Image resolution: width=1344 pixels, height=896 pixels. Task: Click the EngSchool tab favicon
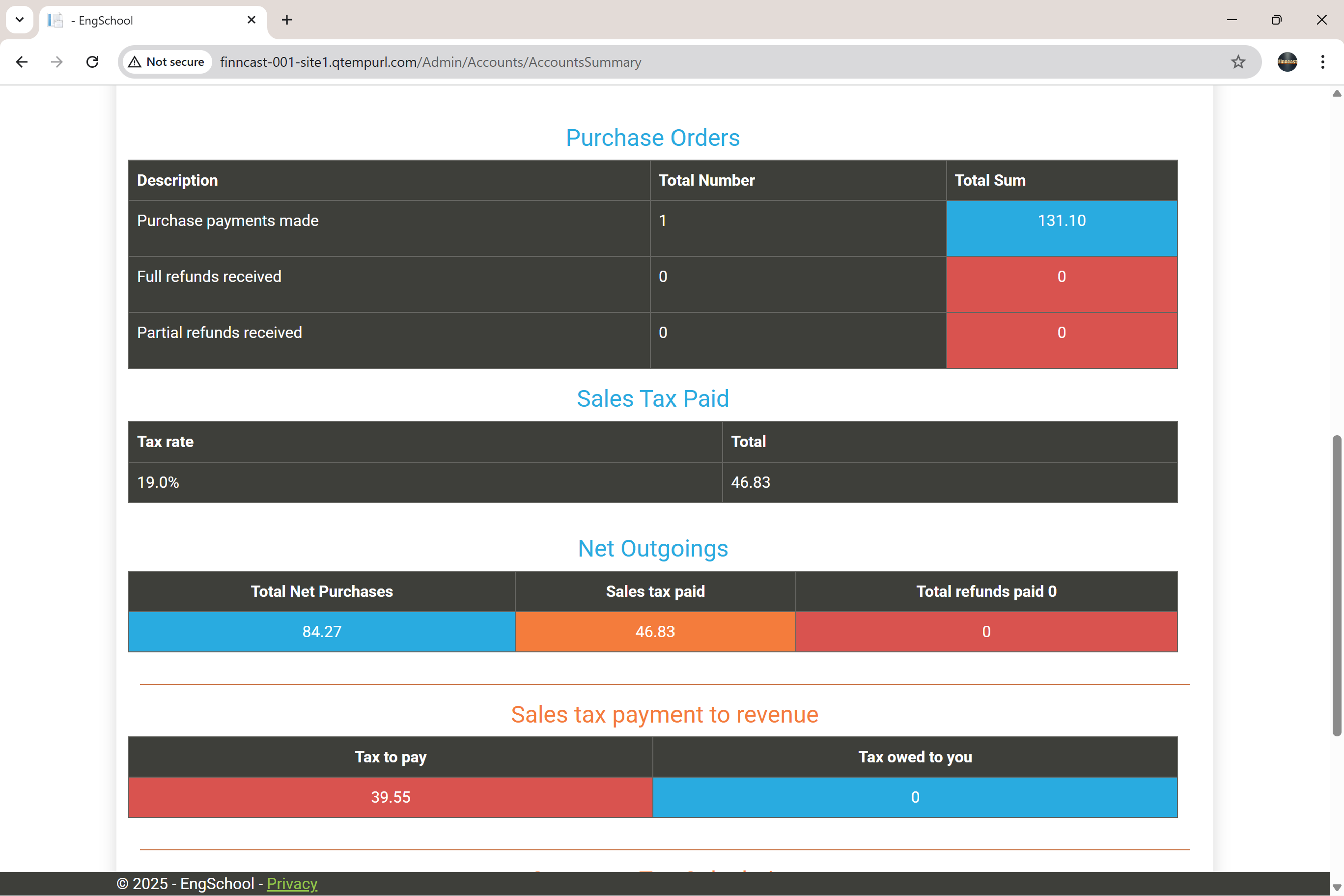pyautogui.click(x=55, y=20)
